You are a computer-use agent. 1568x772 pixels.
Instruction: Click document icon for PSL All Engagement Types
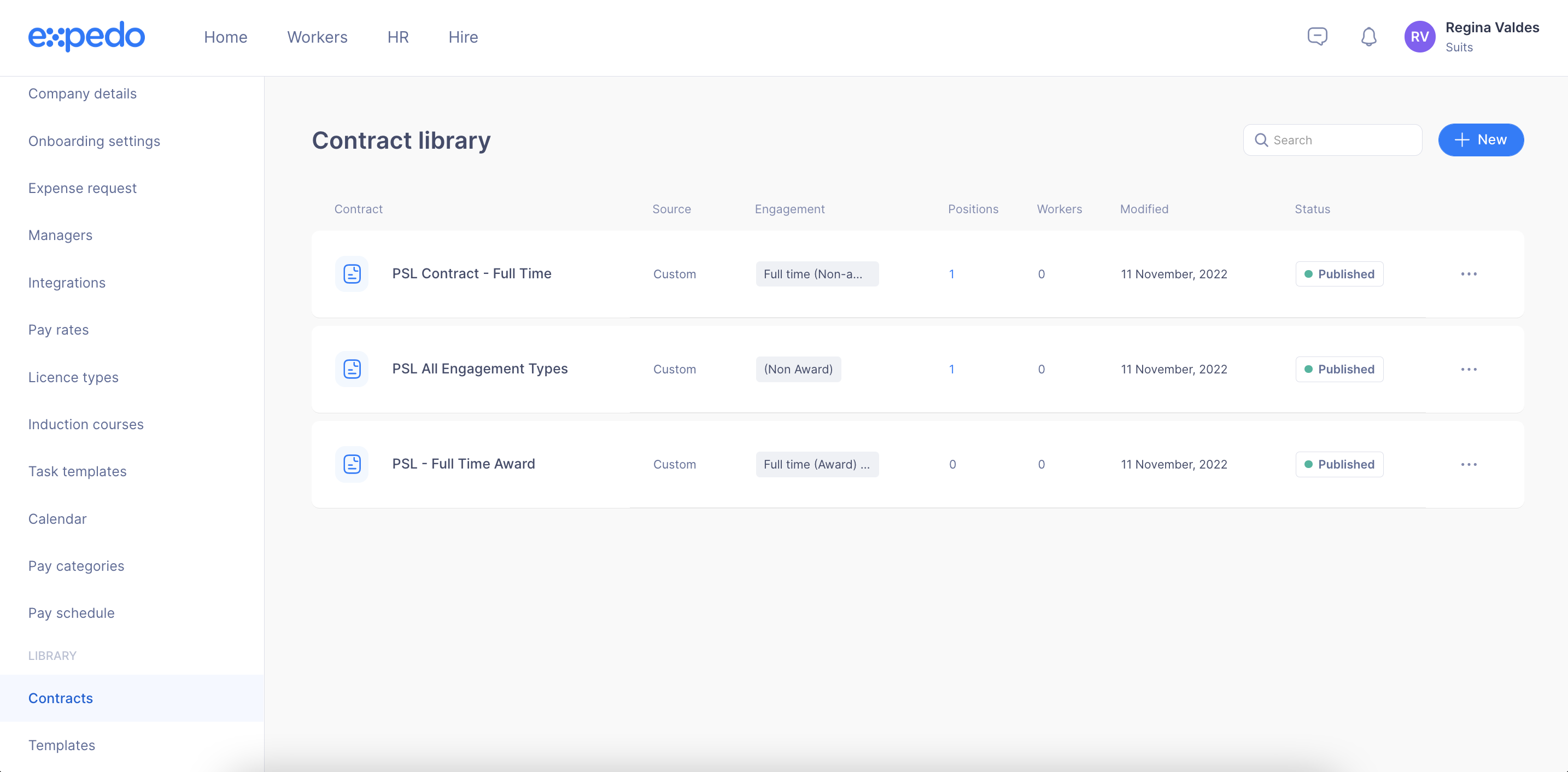pos(352,369)
